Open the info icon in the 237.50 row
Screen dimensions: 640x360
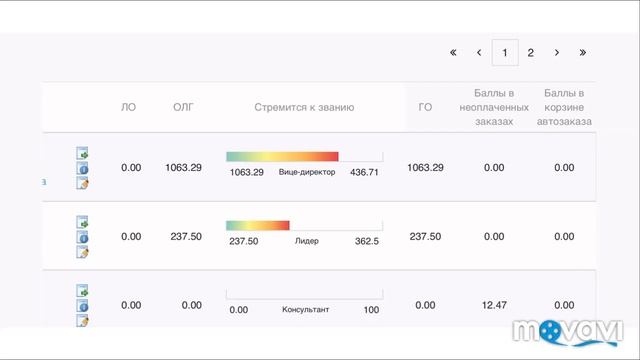click(x=82, y=237)
